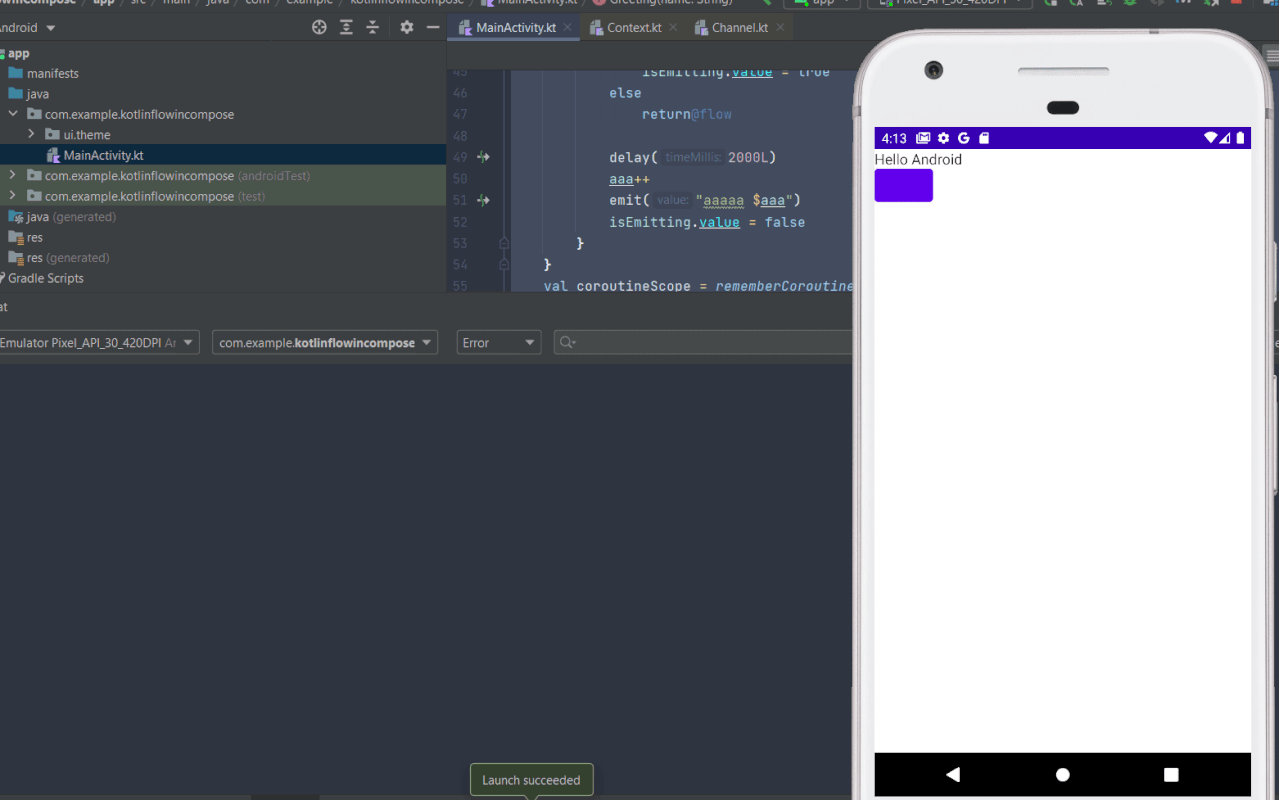Click the Collapse All icon in Project panel
The image size is (1279, 800).
(x=372, y=28)
